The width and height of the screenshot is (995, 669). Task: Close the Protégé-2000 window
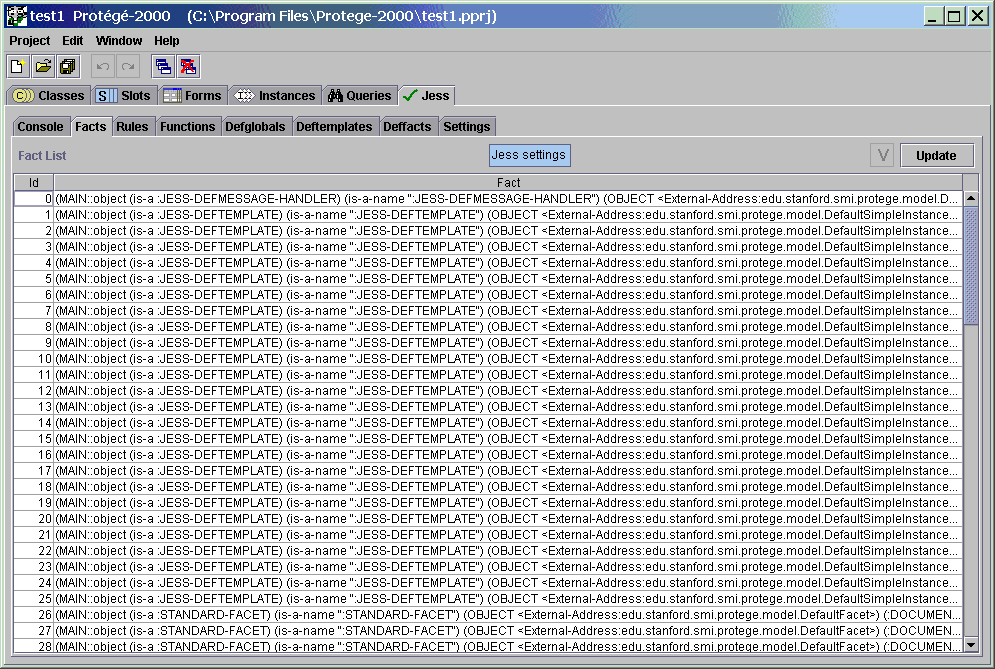(977, 17)
